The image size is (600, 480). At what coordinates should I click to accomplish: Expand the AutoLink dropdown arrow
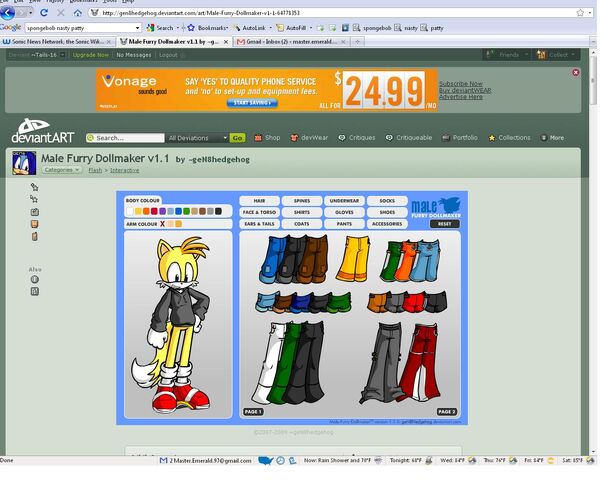[x=271, y=28]
